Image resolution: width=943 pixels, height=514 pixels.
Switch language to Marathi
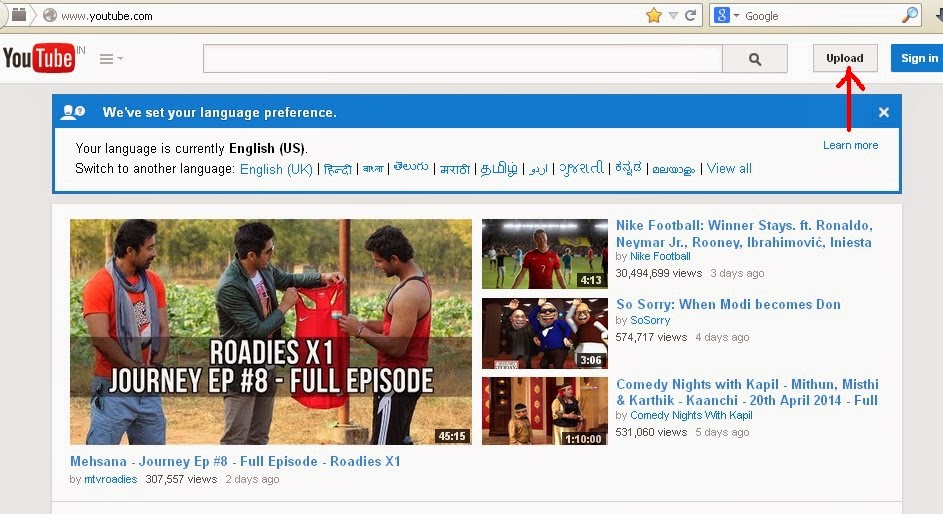pos(455,170)
